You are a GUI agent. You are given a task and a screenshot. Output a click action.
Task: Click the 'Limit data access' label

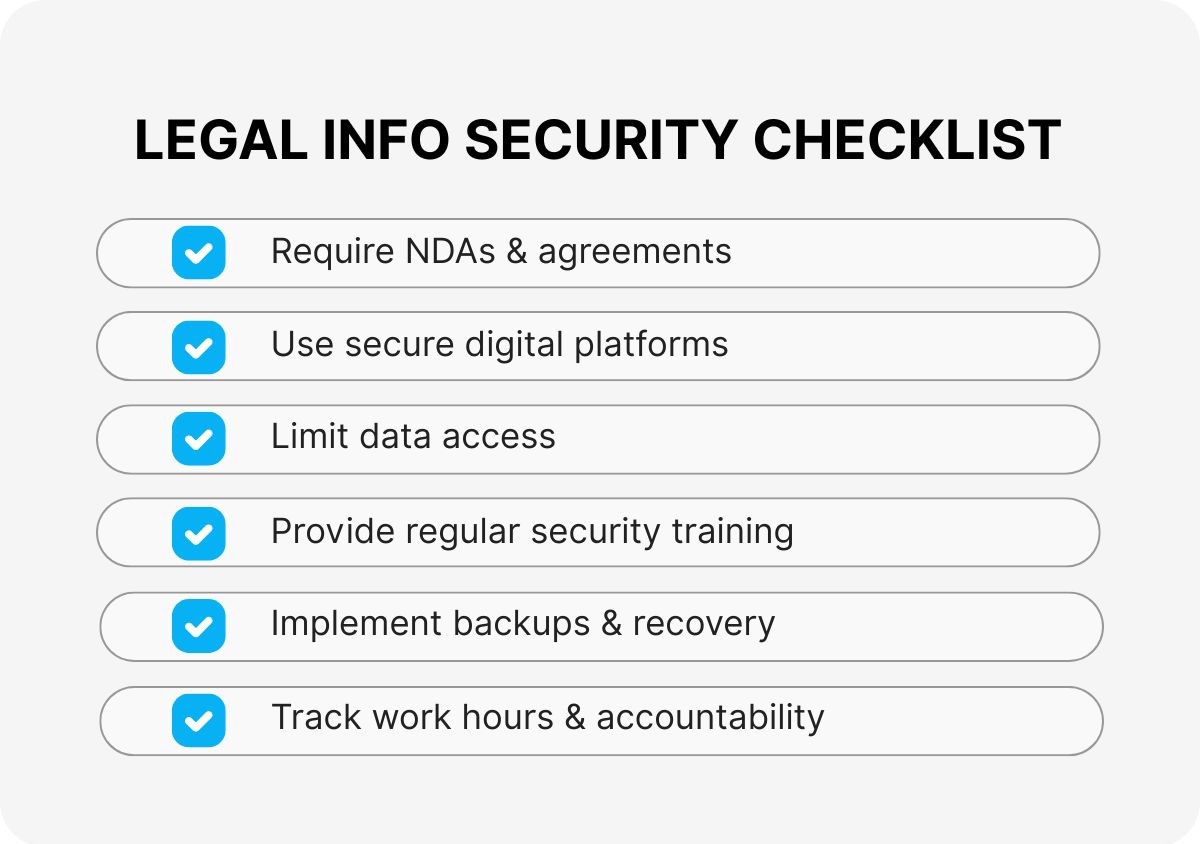tap(413, 437)
